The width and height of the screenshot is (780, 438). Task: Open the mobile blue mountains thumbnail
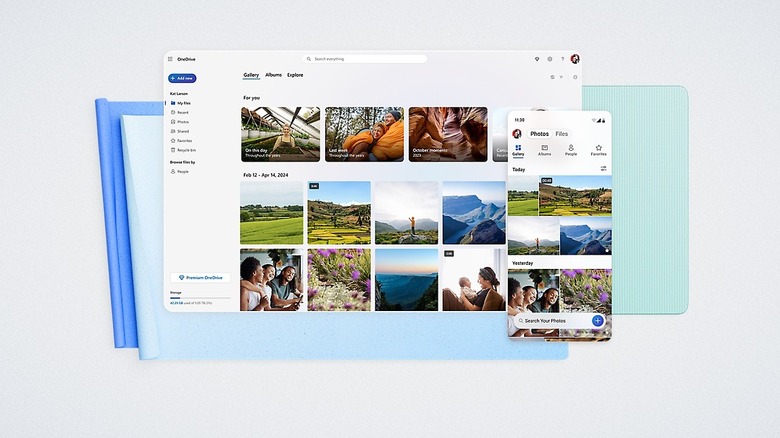coord(586,236)
